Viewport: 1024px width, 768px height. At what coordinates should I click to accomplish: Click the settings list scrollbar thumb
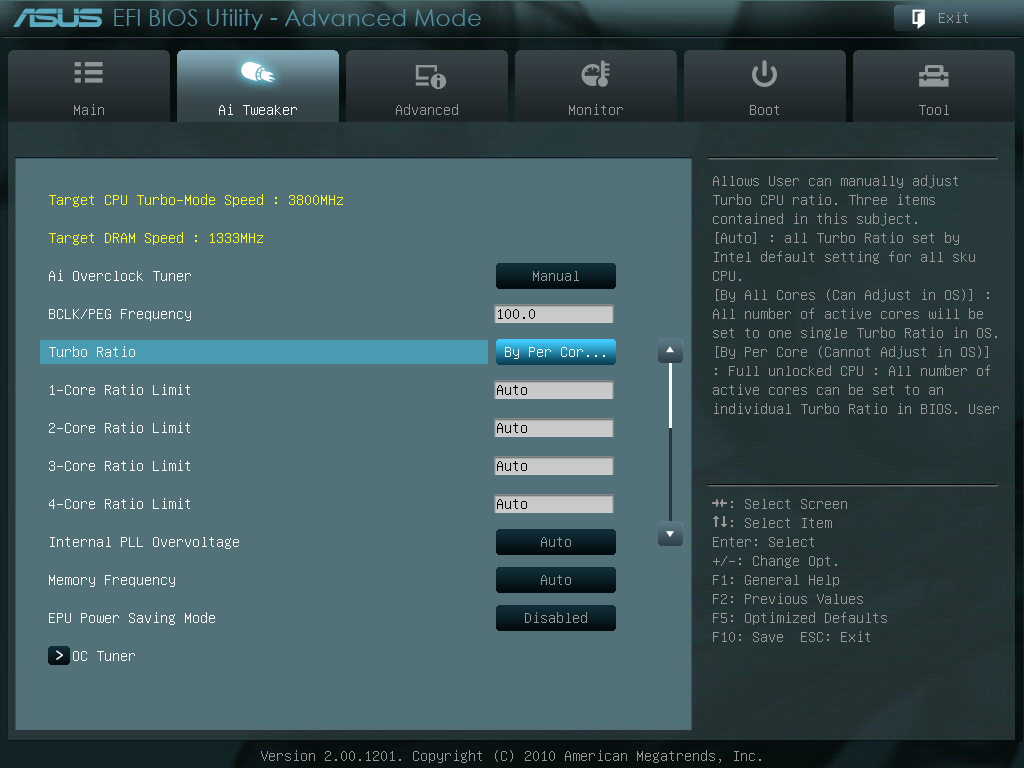click(670, 396)
